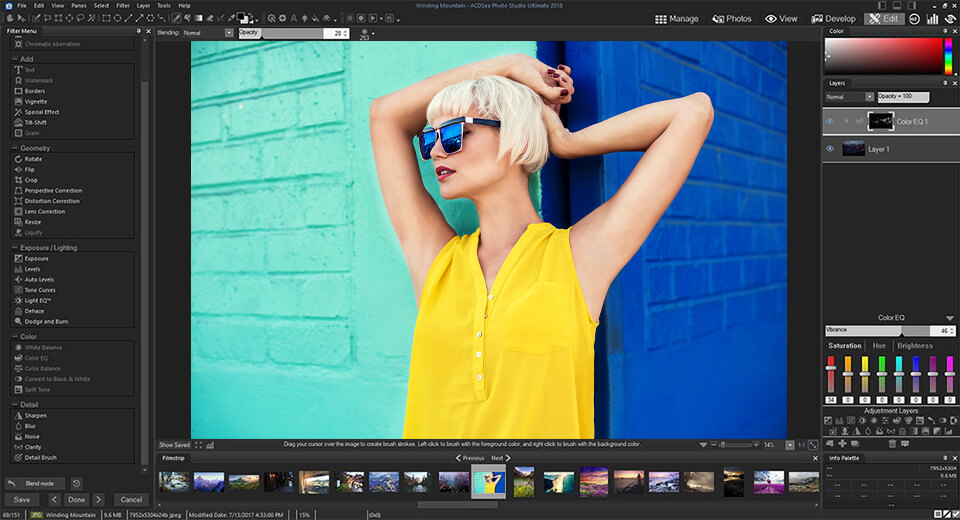Switch to the Hue tab
This screenshot has height=520, width=960.
click(x=879, y=346)
